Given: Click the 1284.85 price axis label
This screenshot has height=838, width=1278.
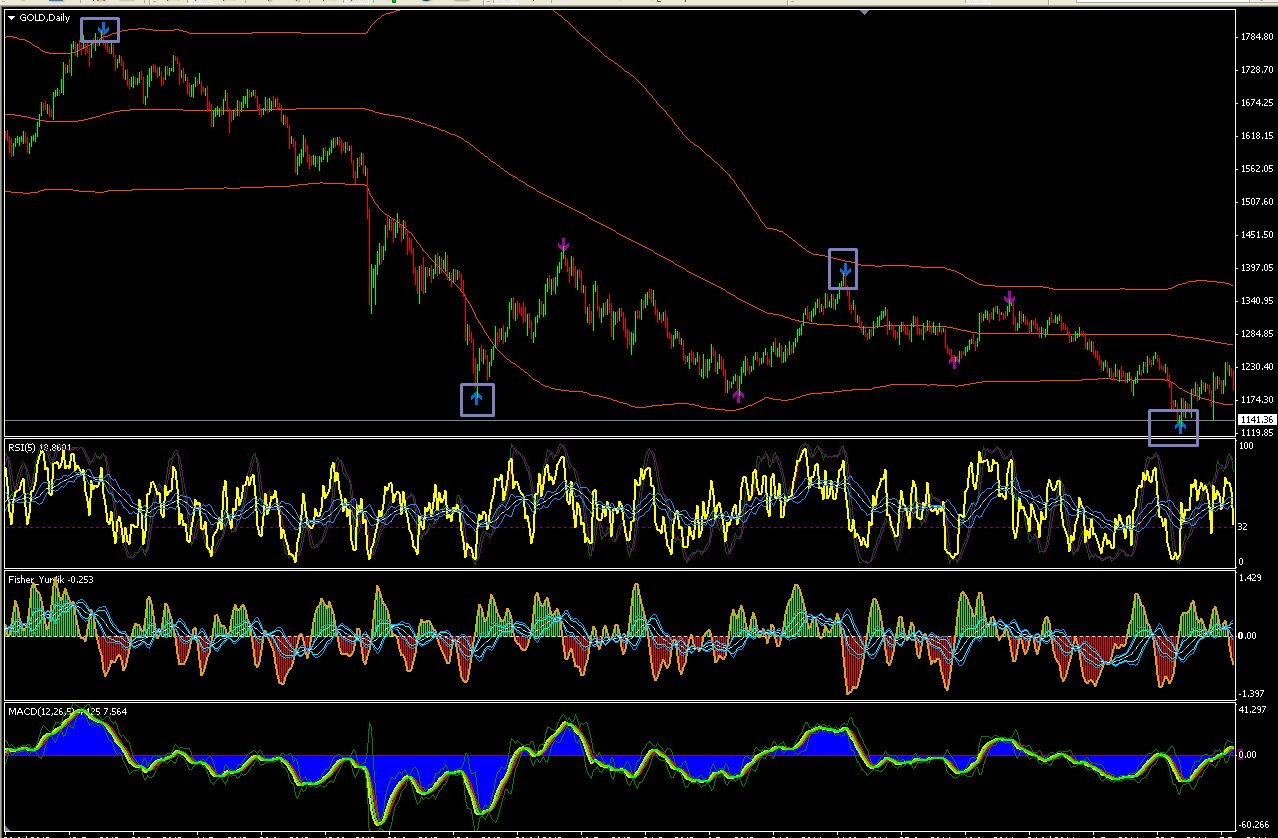Looking at the screenshot, I should [x=1255, y=334].
